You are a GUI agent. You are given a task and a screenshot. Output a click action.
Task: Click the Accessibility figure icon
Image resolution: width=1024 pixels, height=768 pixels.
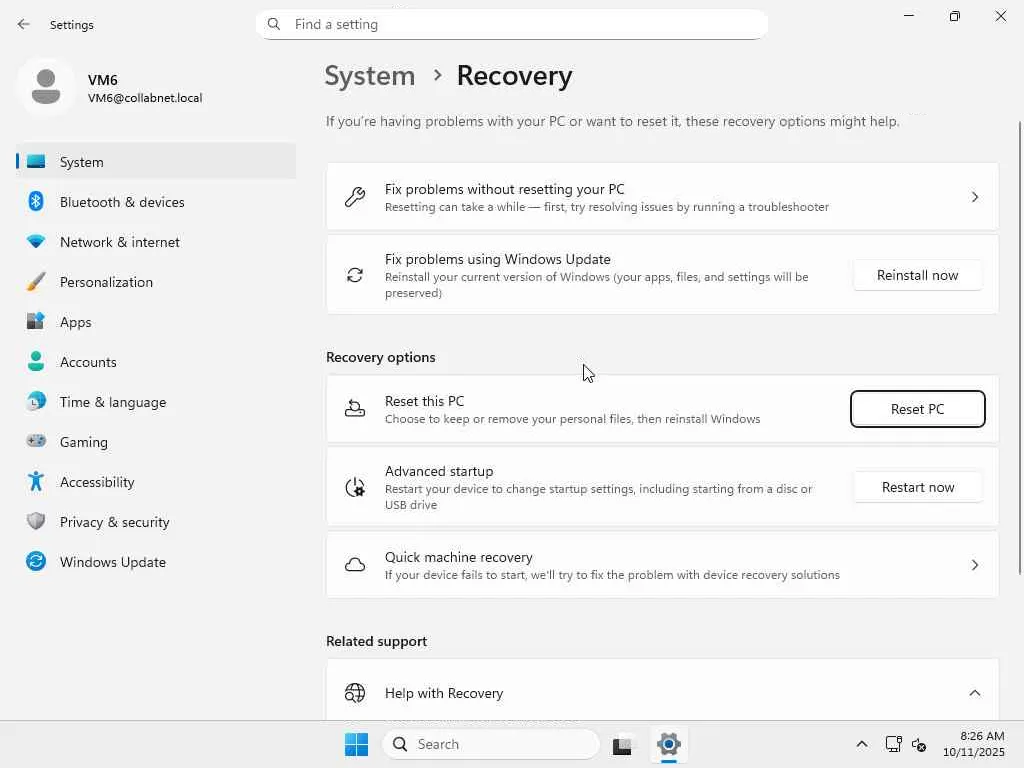point(36,481)
